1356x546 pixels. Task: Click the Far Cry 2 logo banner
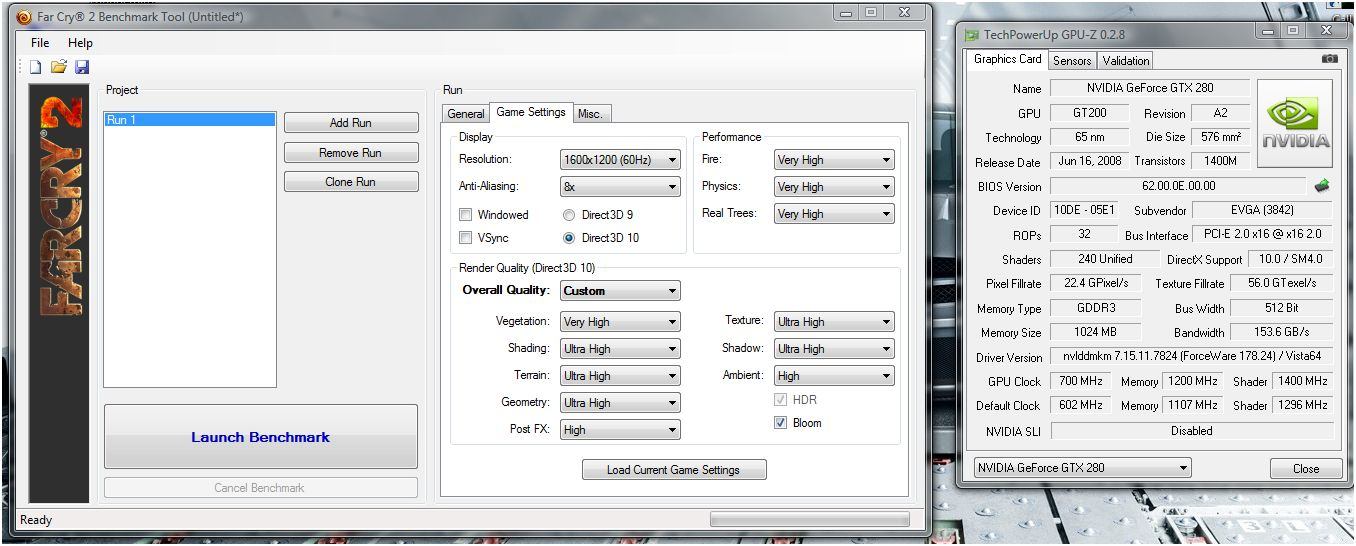[x=59, y=293]
